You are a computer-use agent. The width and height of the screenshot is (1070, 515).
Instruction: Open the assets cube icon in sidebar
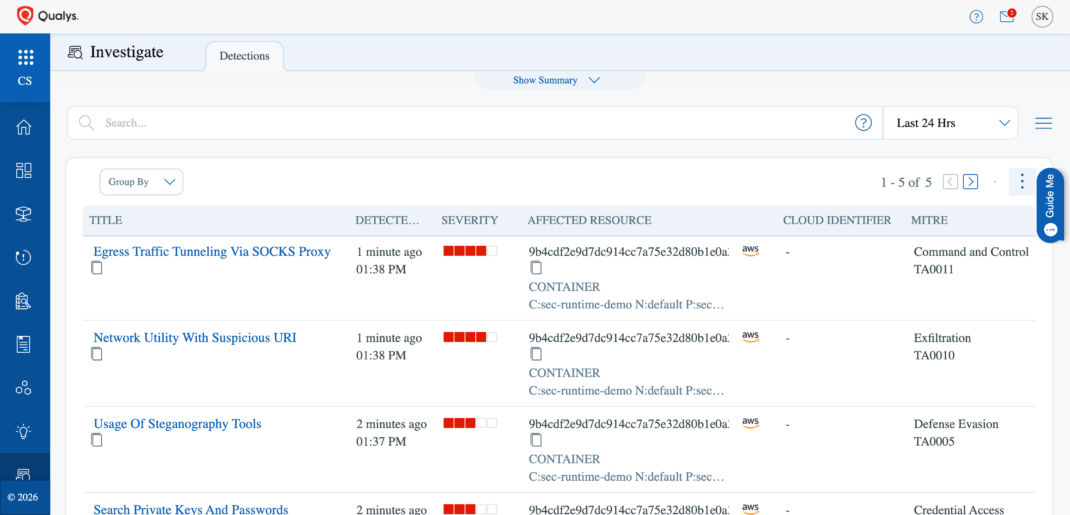point(24,214)
